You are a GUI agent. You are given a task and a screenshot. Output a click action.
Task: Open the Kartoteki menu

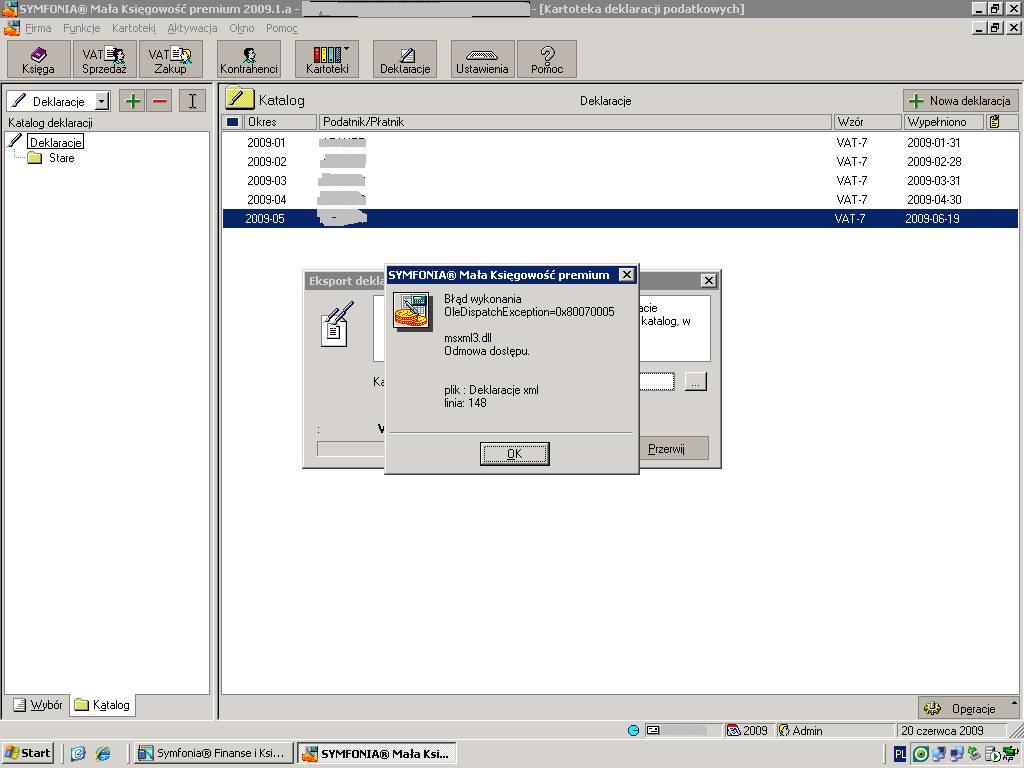coord(134,28)
